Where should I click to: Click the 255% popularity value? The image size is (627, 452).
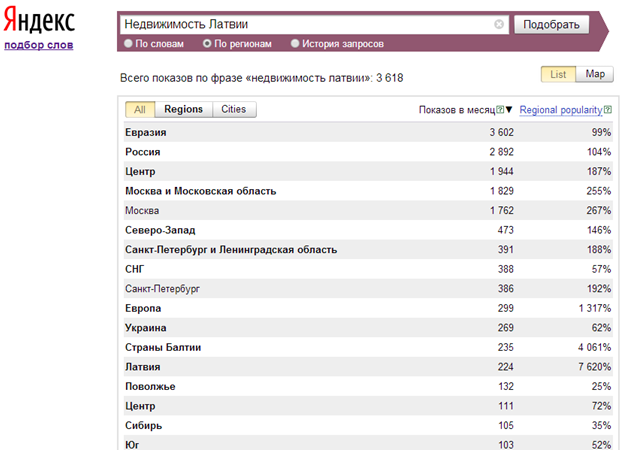(599, 191)
